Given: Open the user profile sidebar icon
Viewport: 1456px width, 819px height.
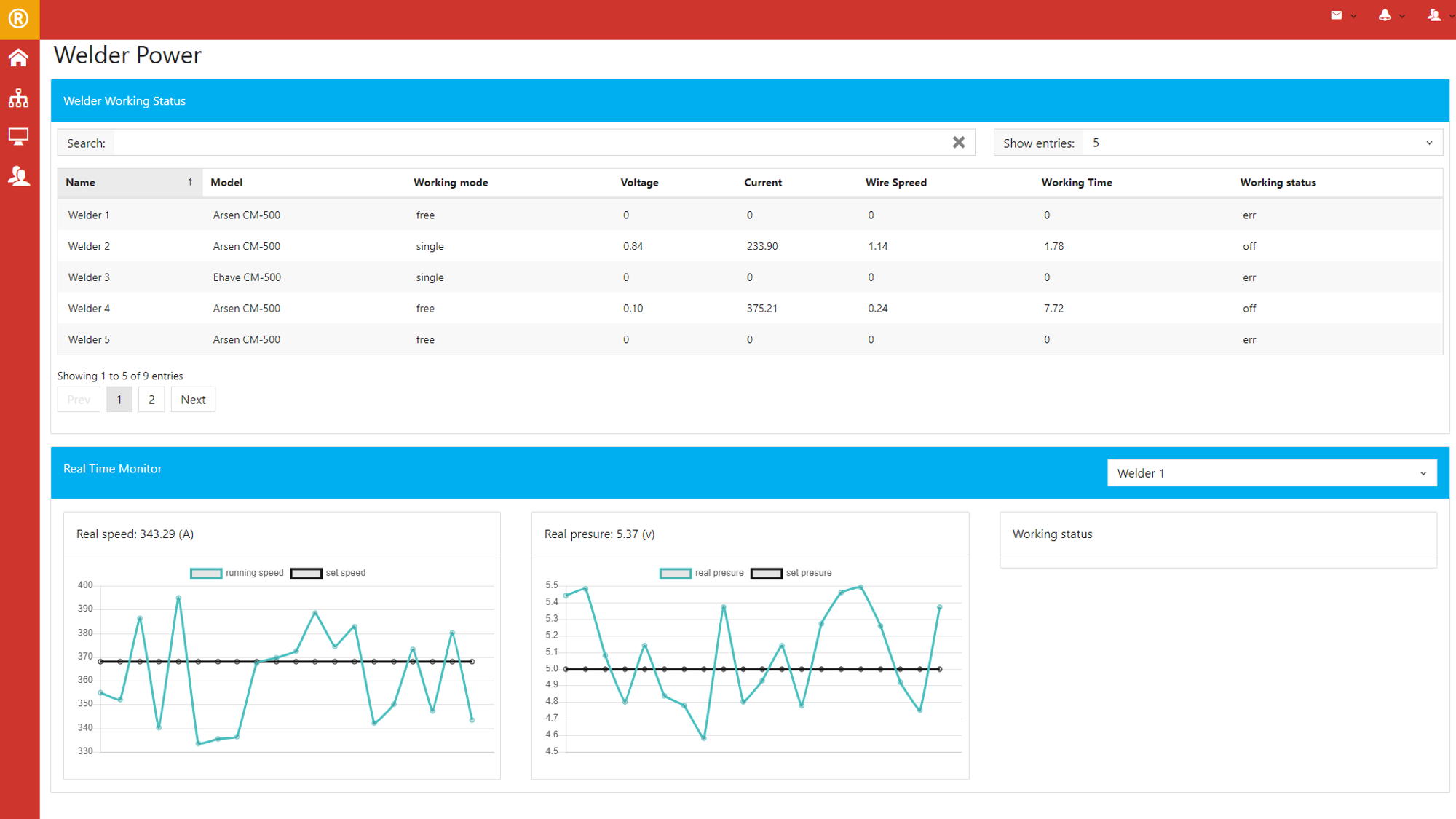Looking at the screenshot, I should pyautogui.click(x=19, y=175).
